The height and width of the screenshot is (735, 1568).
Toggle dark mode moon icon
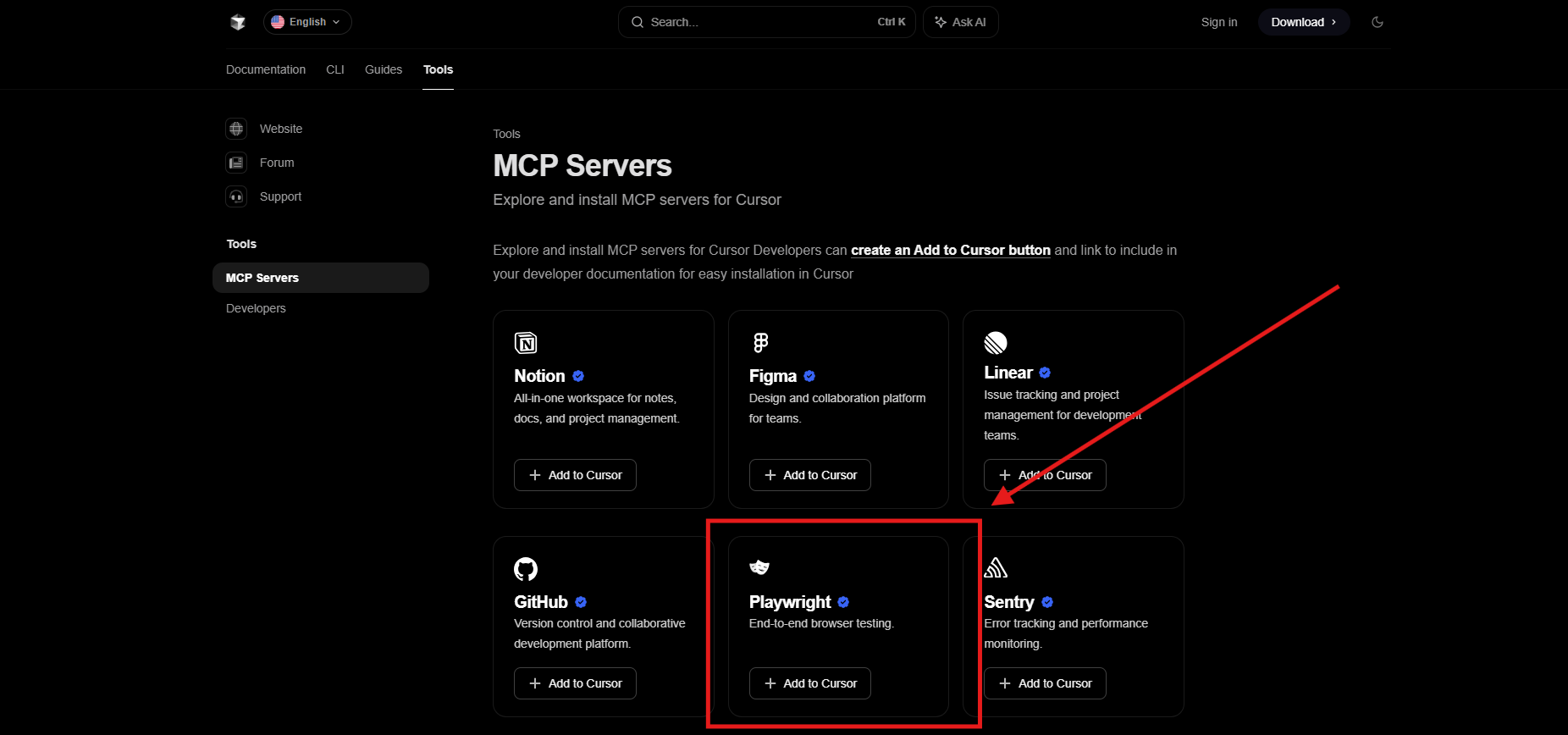(1377, 22)
